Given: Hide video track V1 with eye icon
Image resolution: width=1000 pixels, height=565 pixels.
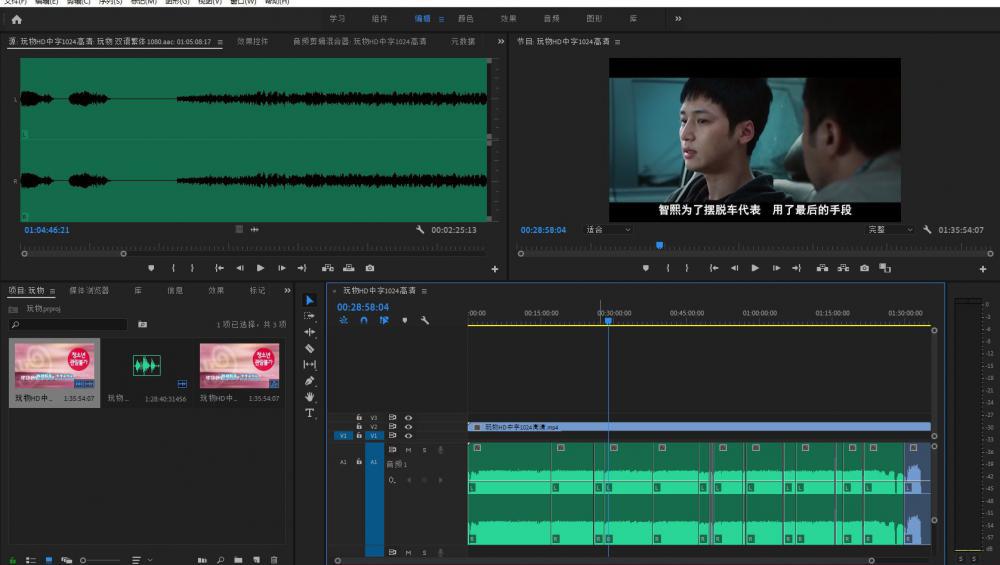Looking at the screenshot, I should (x=408, y=436).
